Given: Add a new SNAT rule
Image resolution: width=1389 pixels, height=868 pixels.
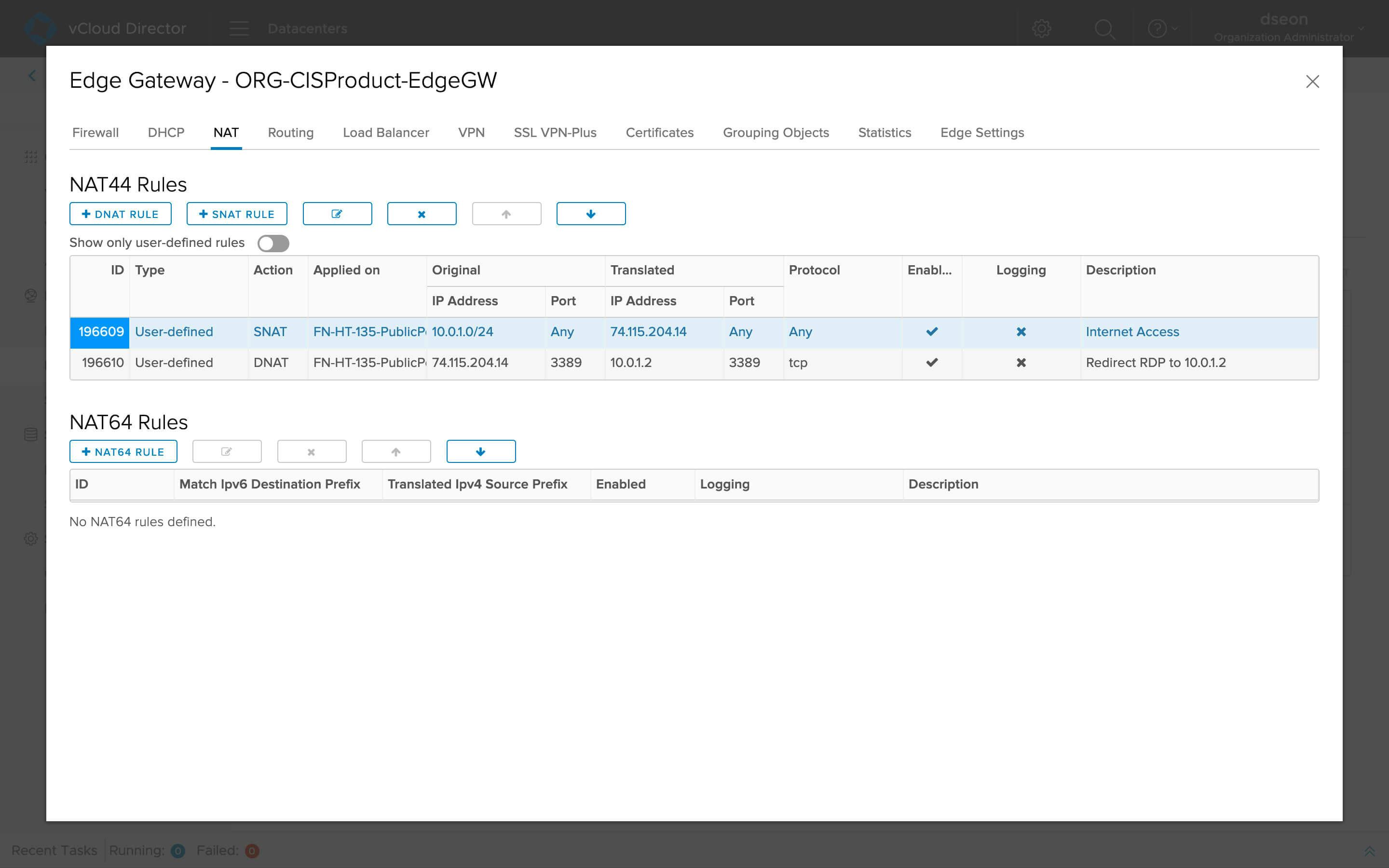Looking at the screenshot, I should 236,214.
